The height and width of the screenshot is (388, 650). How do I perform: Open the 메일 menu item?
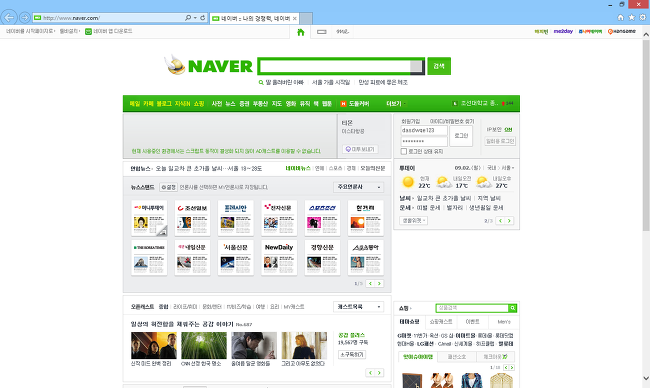135,104
